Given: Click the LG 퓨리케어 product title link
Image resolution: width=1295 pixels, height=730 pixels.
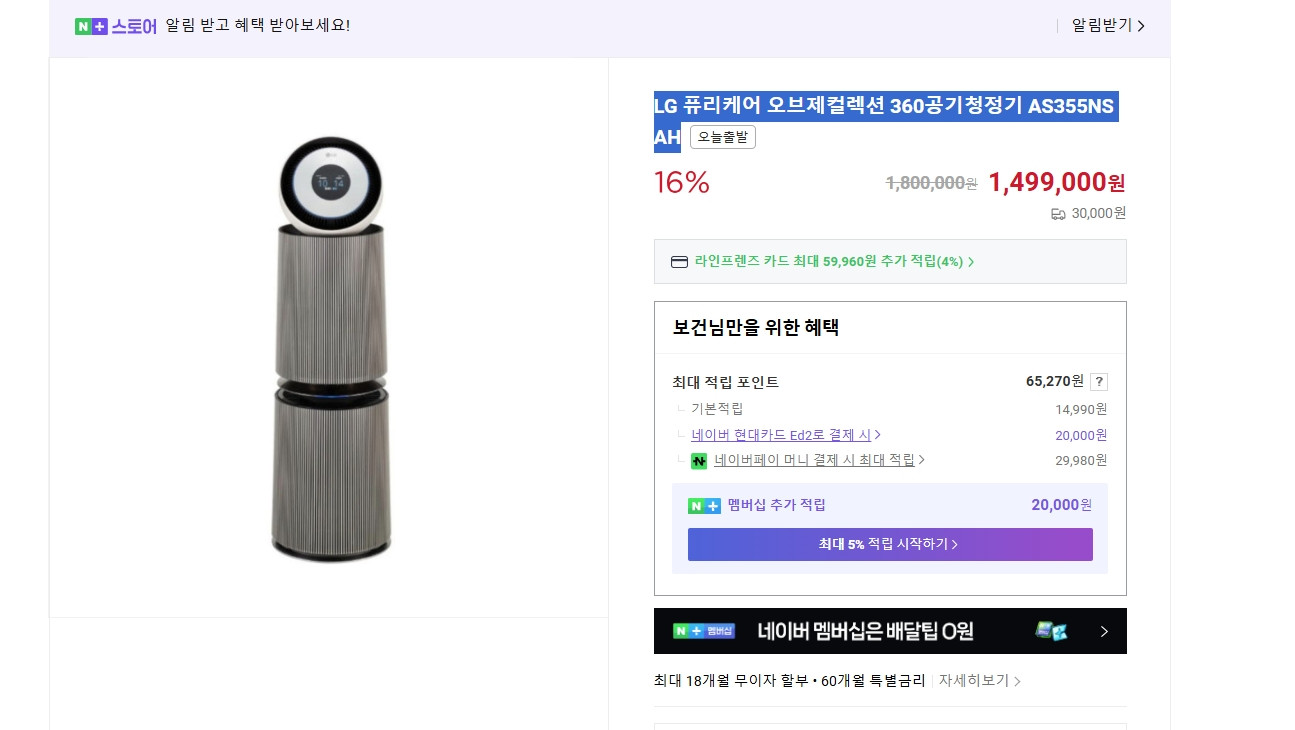Looking at the screenshot, I should (884, 106).
